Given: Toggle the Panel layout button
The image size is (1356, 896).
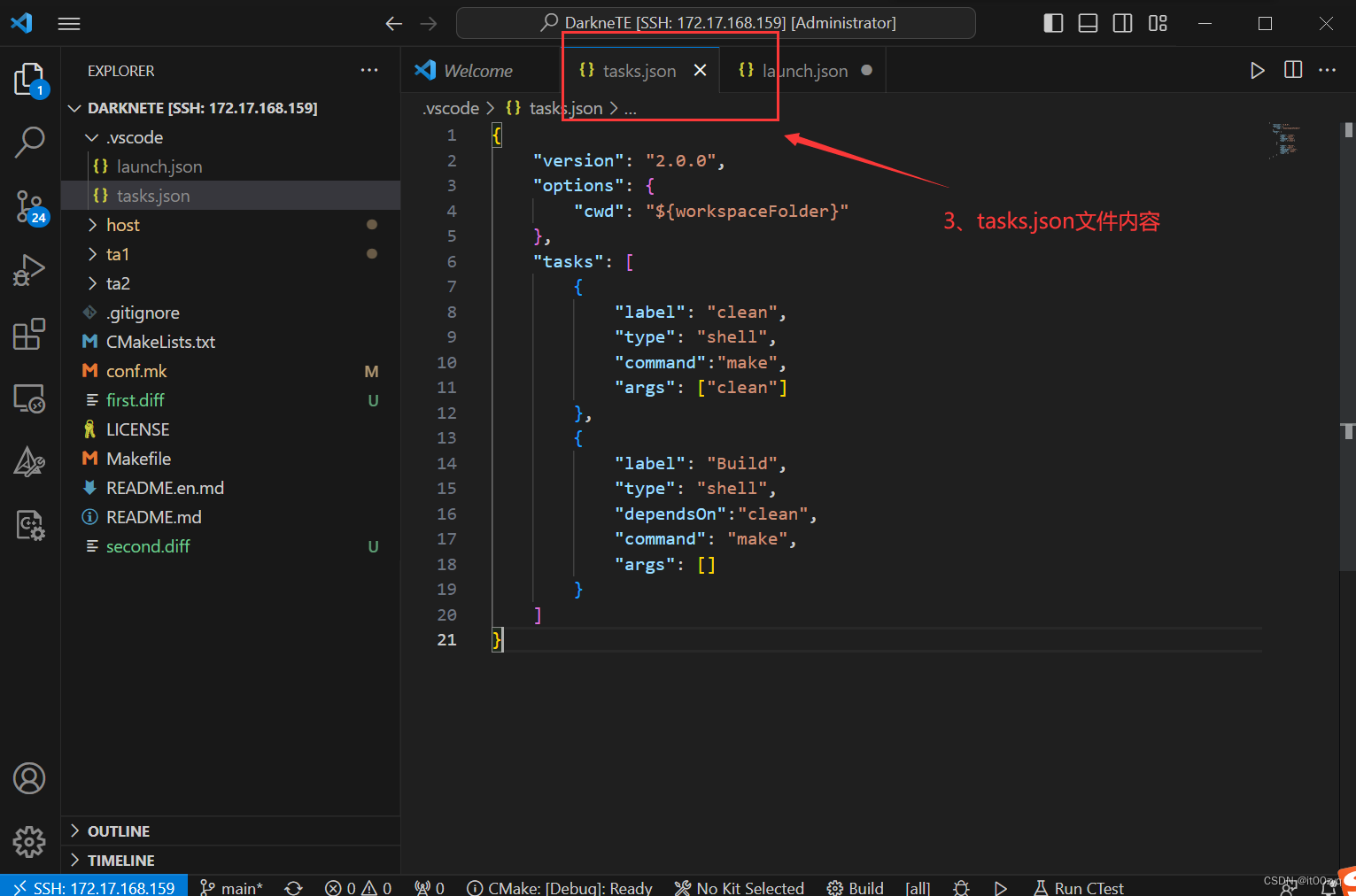Looking at the screenshot, I should (x=1088, y=24).
